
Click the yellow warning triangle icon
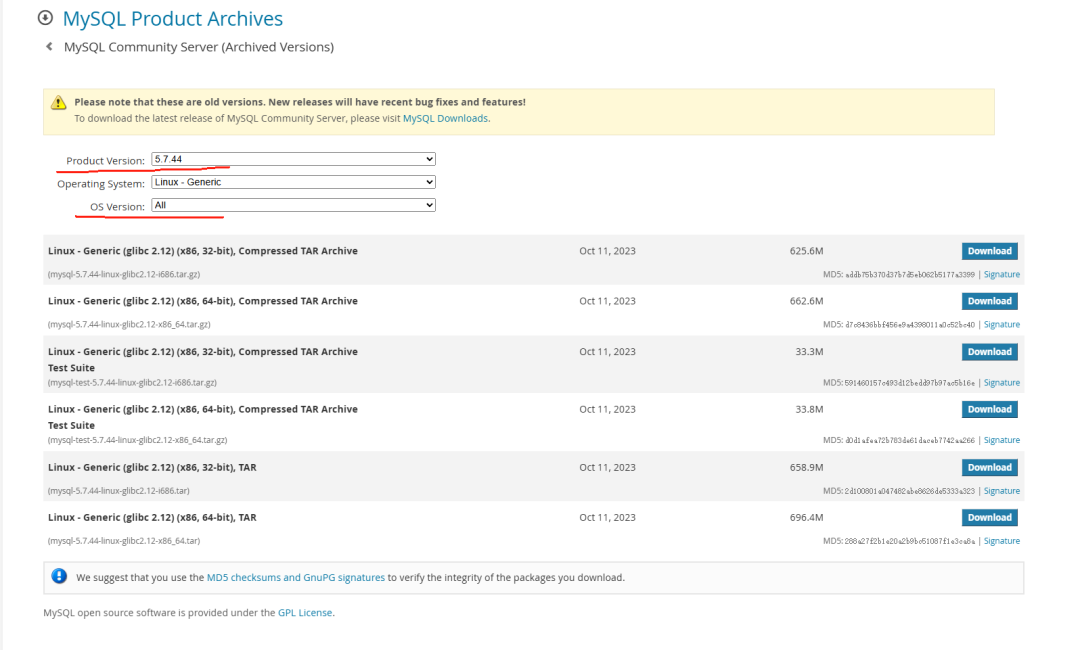(59, 103)
